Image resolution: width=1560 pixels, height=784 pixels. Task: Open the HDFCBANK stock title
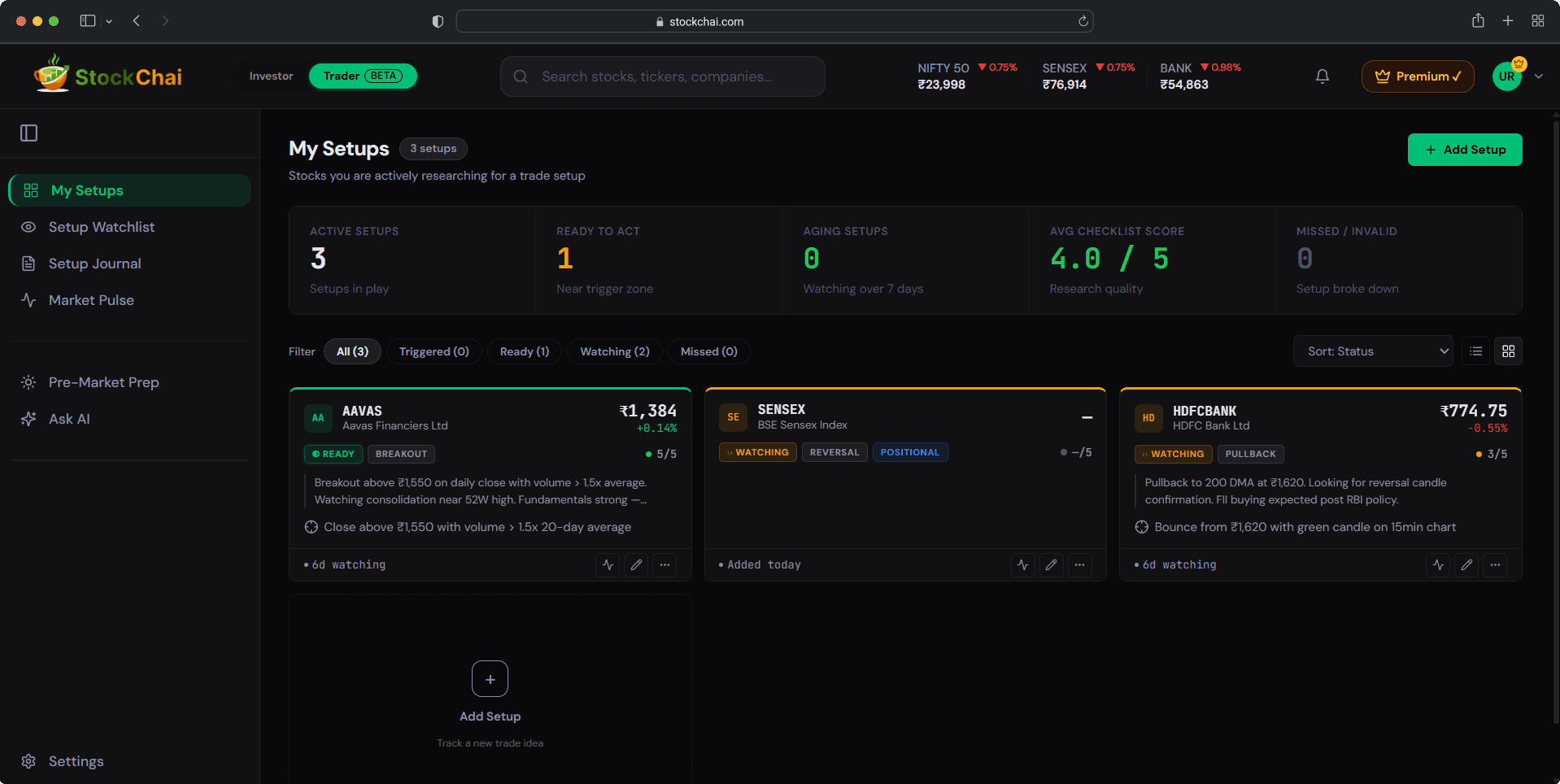[1205, 411]
